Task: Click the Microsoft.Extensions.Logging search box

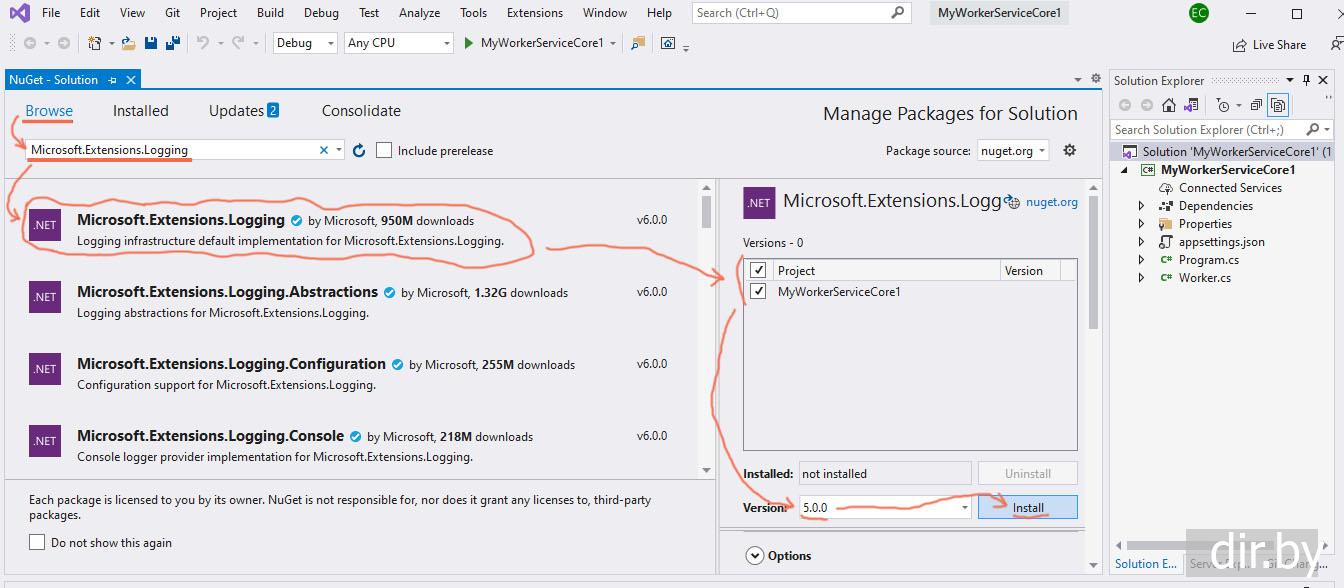Action: [170, 150]
